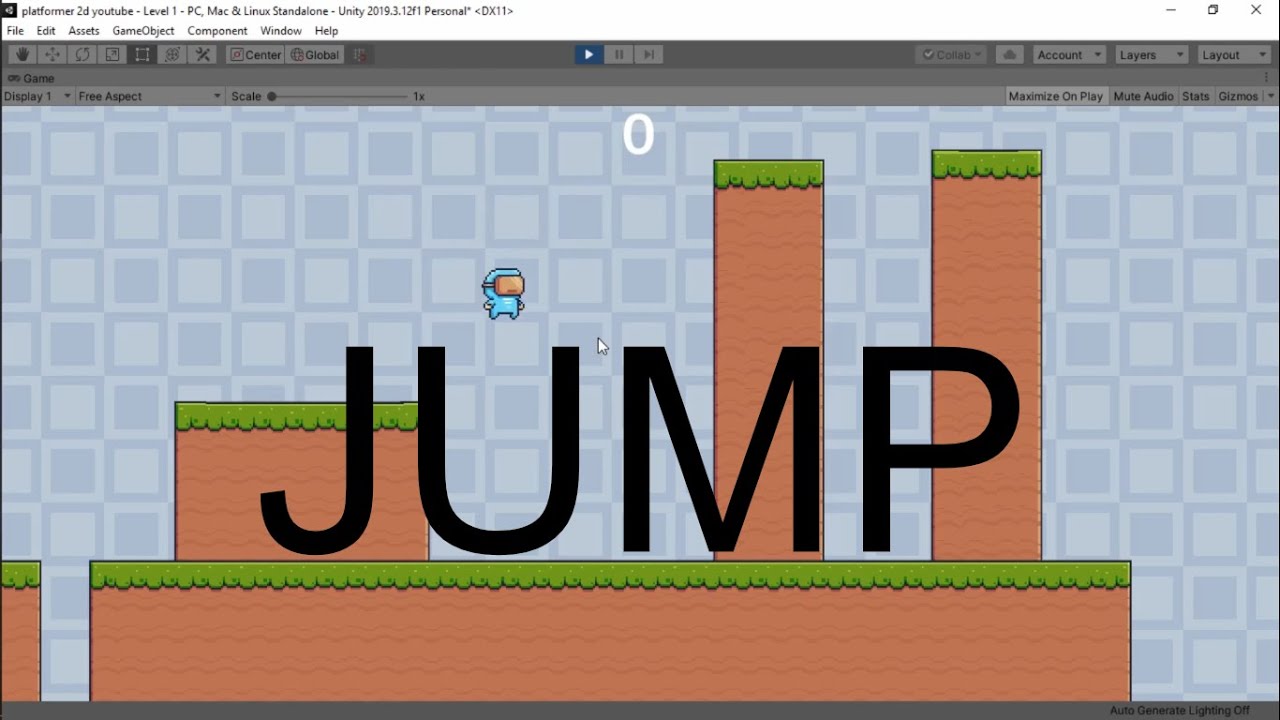Pause the running game

pyautogui.click(x=618, y=55)
